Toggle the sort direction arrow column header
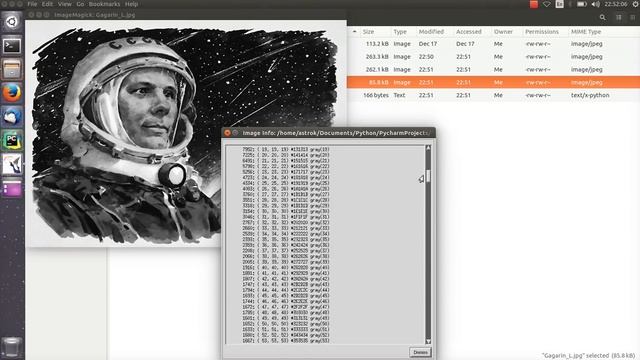Screen dimensions: 640x360 click(x=354, y=31)
